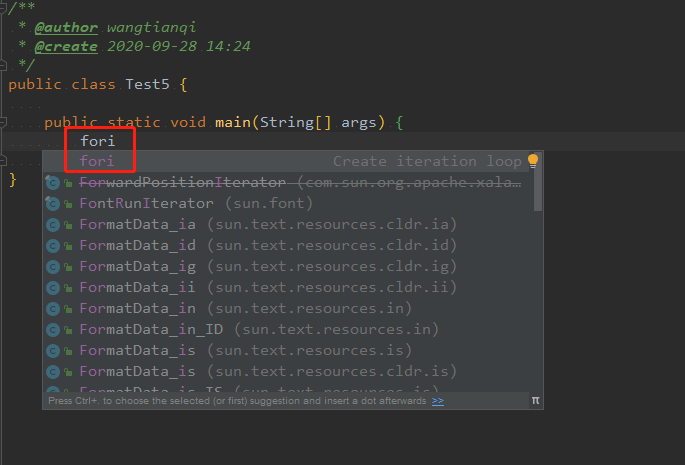Click the main method name

(233, 122)
